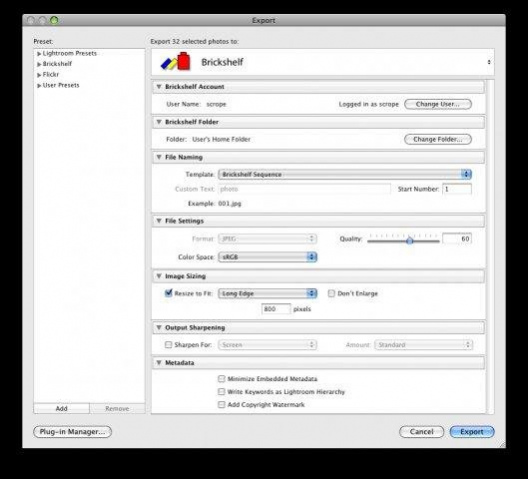The width and height of the screenshot is (528, 479).
Task: Open the export destination selector arrows beside Brickshelf
Action: [x=489, y=62]
